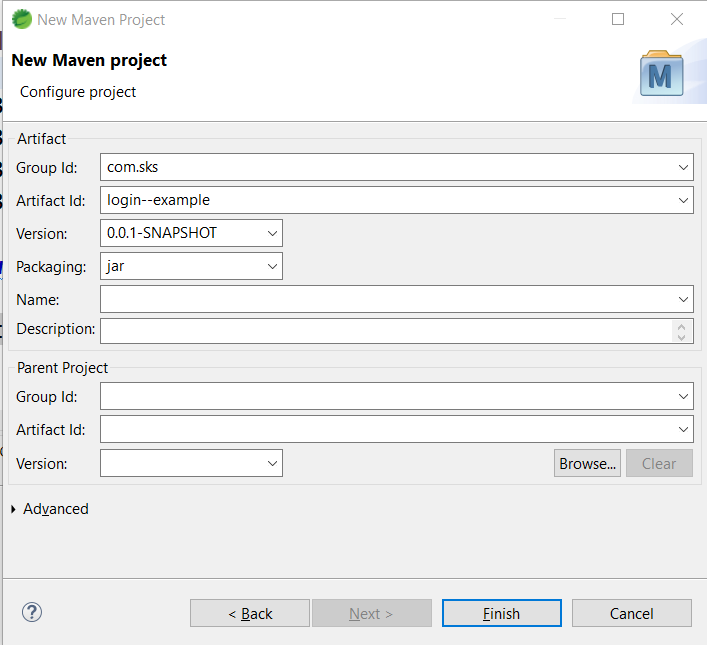Close the New Maven Project dialog
Image resolution: width=707 pixels, height=645 pixels.
(676, 19)
